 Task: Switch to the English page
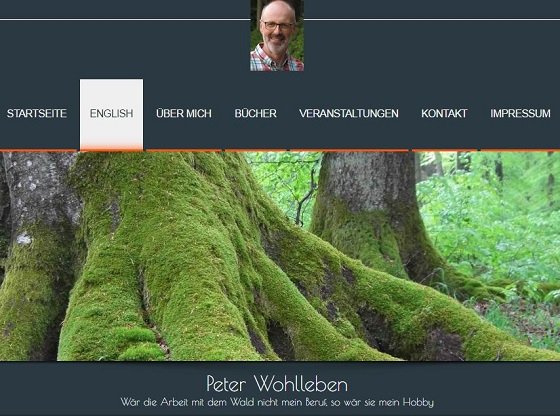111,114
